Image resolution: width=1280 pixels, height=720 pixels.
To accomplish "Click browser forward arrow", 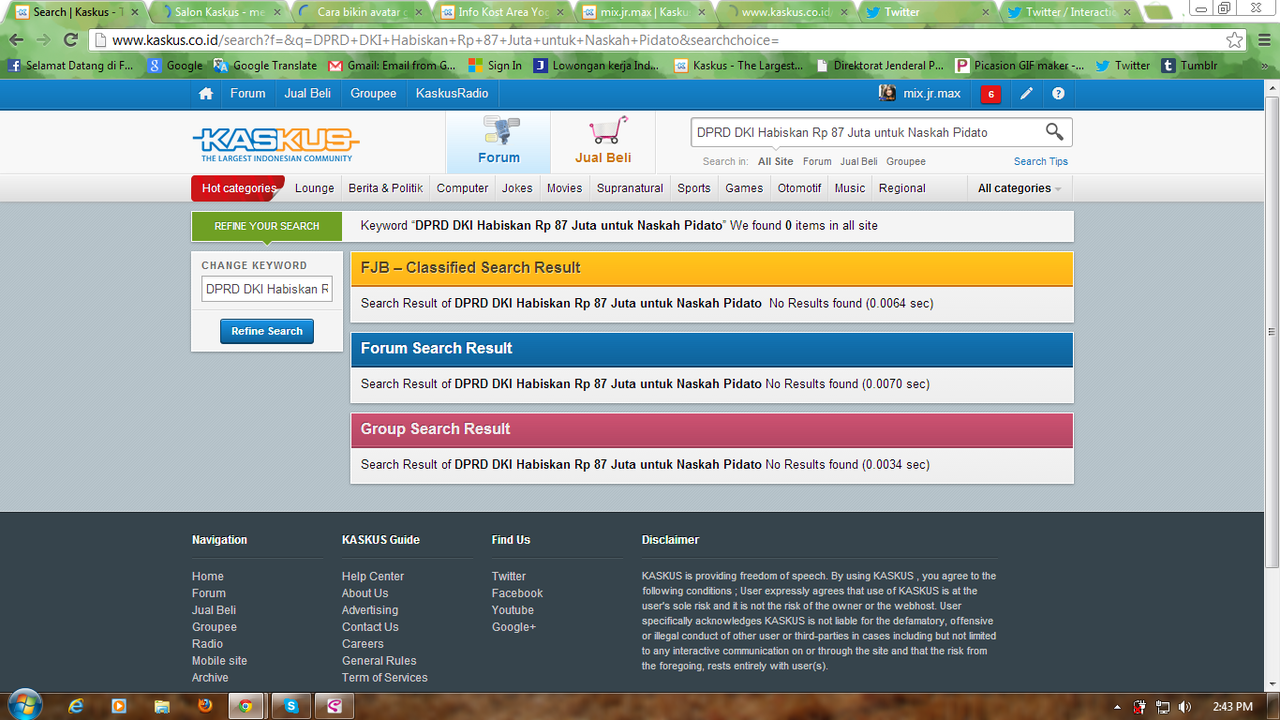I will (x=43, y=40).
